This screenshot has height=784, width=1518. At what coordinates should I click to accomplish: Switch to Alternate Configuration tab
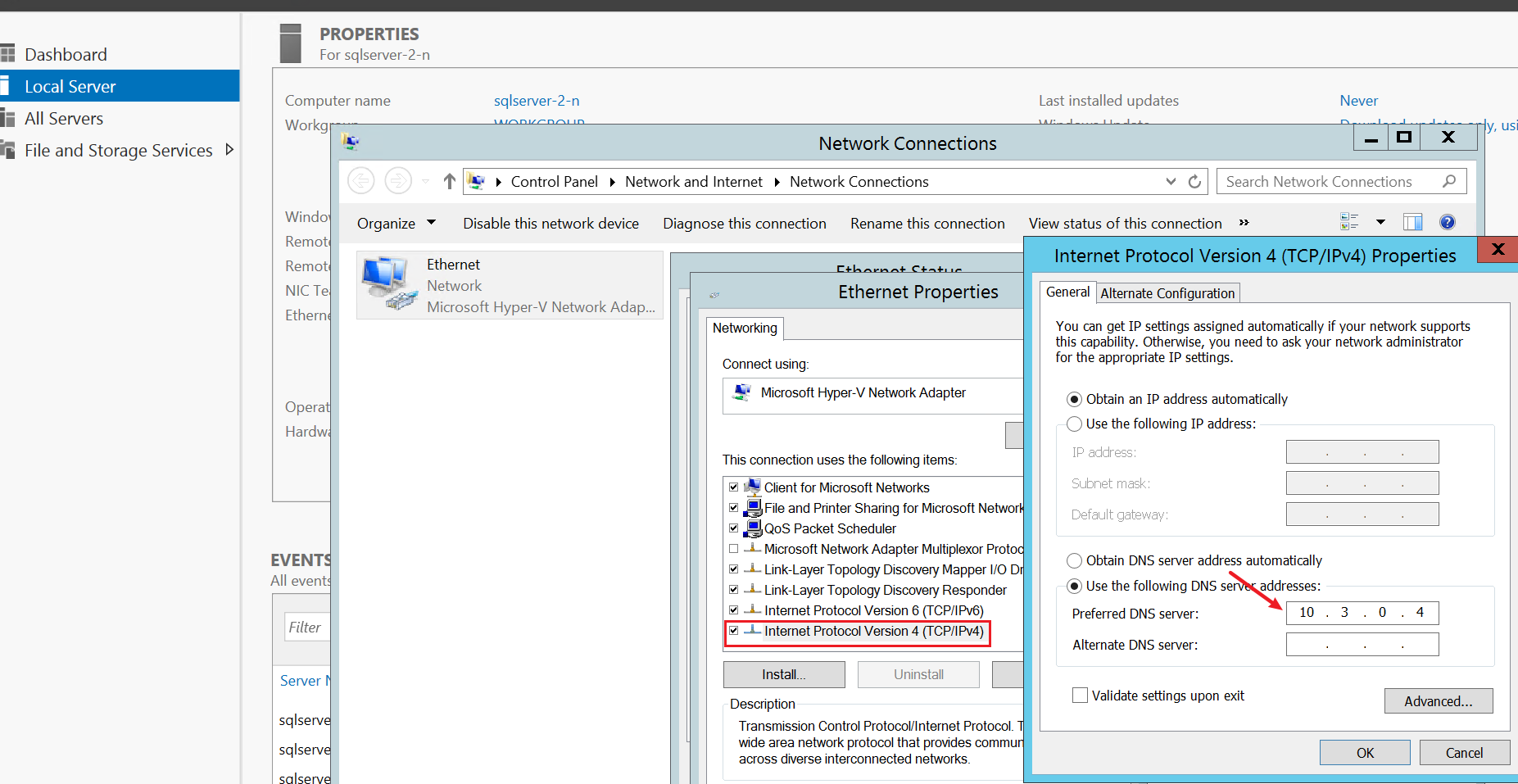coord(1167,293)
